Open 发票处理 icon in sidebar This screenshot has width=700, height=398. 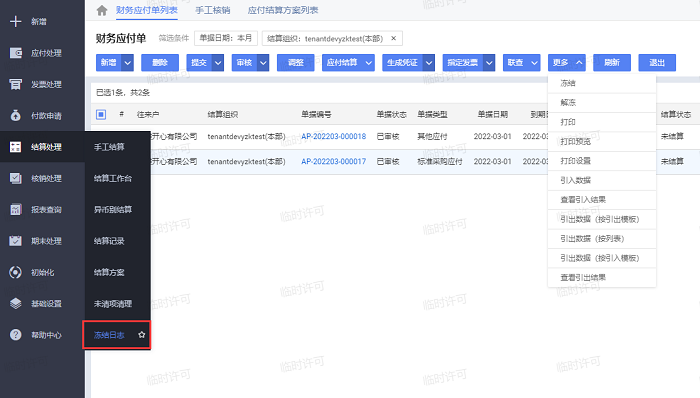pyautogui.click(x=16, y=84)
